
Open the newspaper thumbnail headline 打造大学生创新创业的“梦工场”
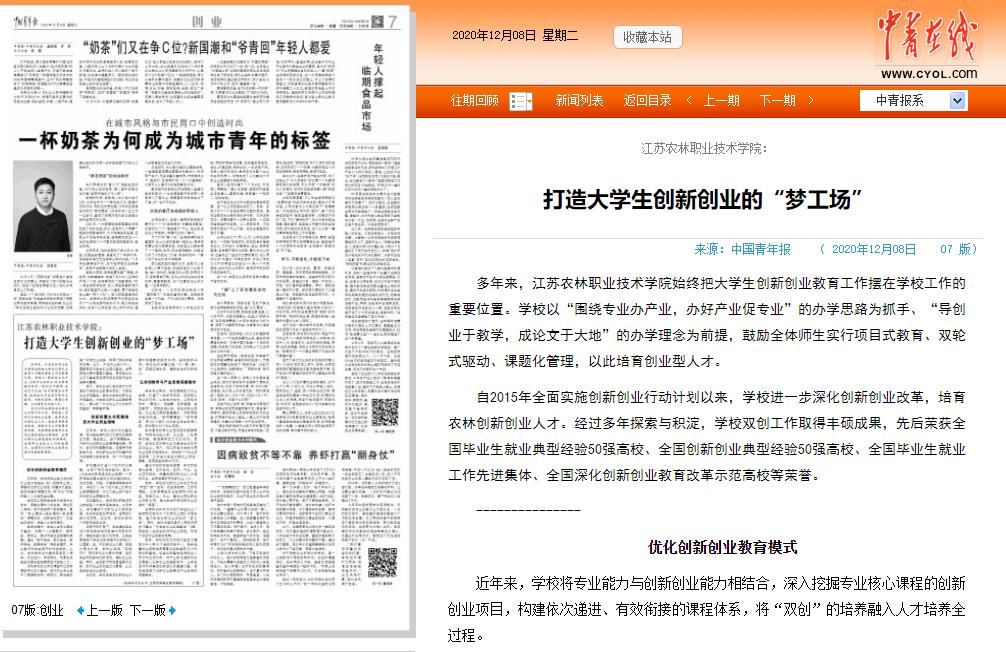coord(109,343)
